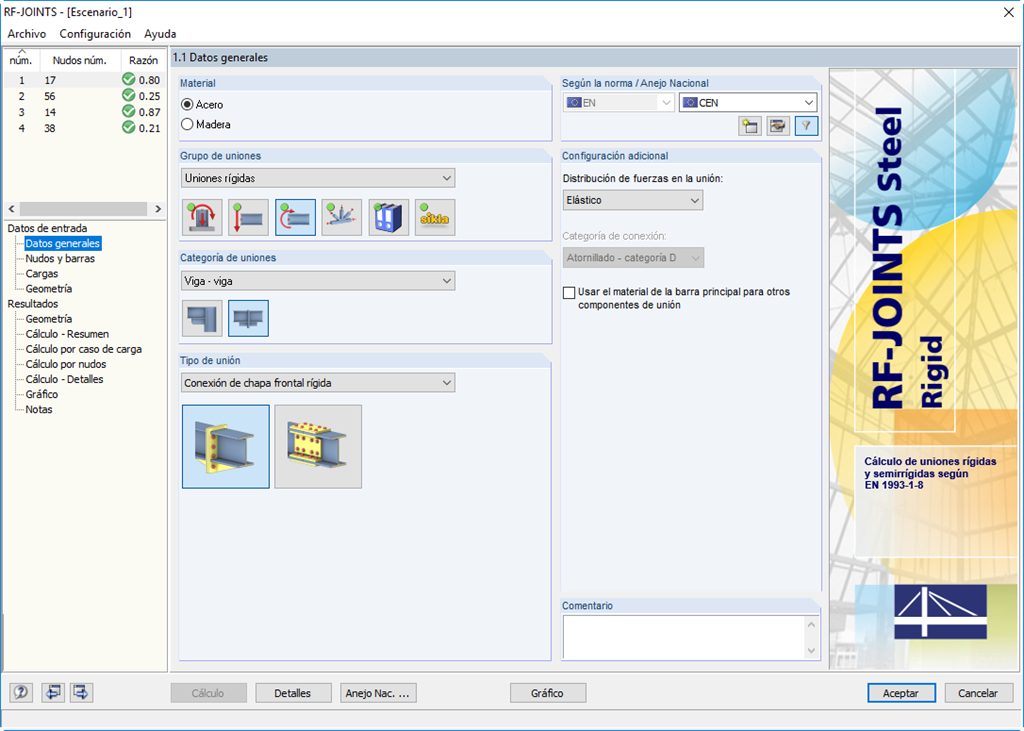Select Madera material radio button
1024x731 pixels.
[x=187, y=124]
